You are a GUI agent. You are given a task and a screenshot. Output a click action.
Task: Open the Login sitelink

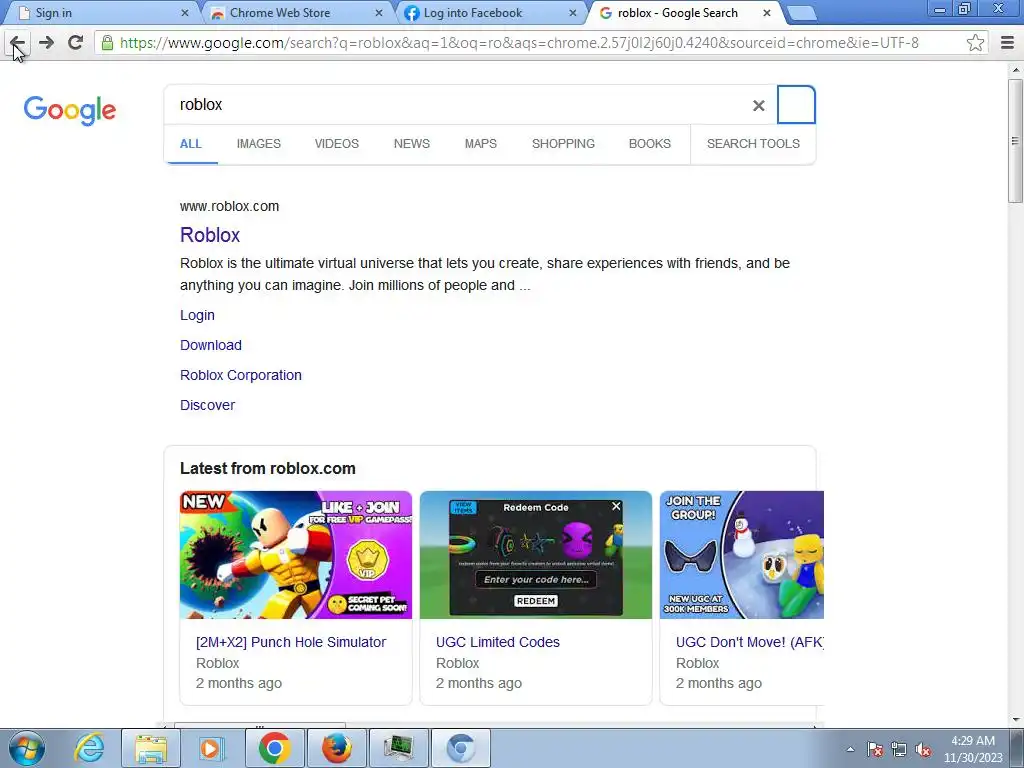197,315
